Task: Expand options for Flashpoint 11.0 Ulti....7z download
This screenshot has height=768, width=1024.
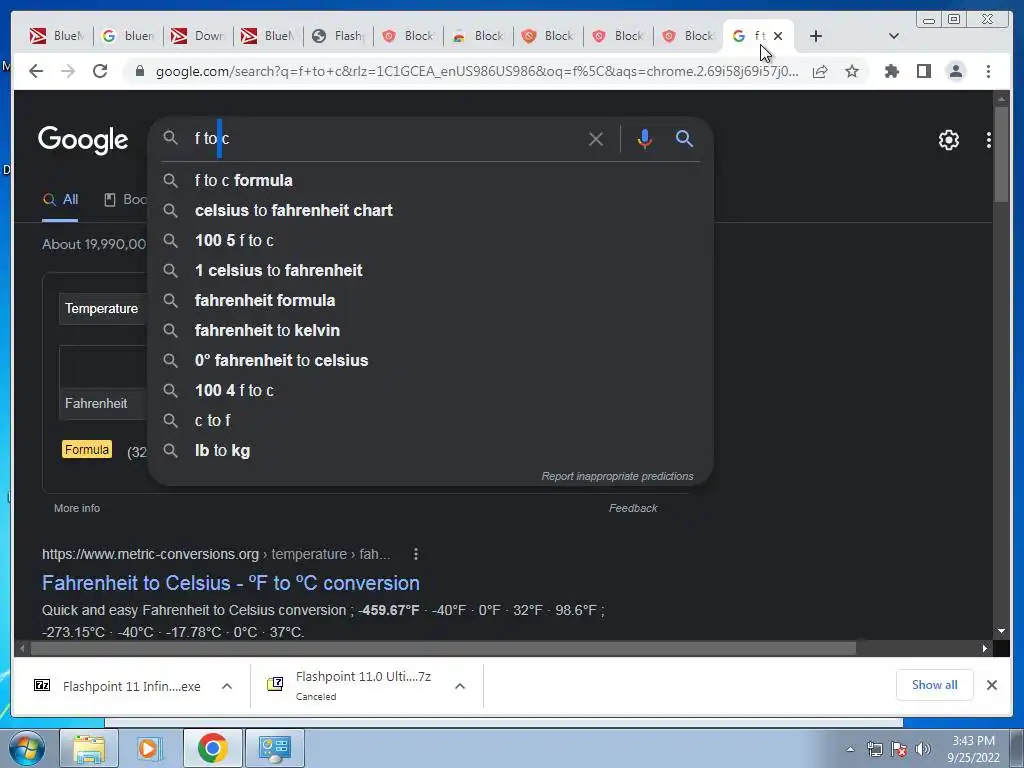Action: click(x=460, y=686)
